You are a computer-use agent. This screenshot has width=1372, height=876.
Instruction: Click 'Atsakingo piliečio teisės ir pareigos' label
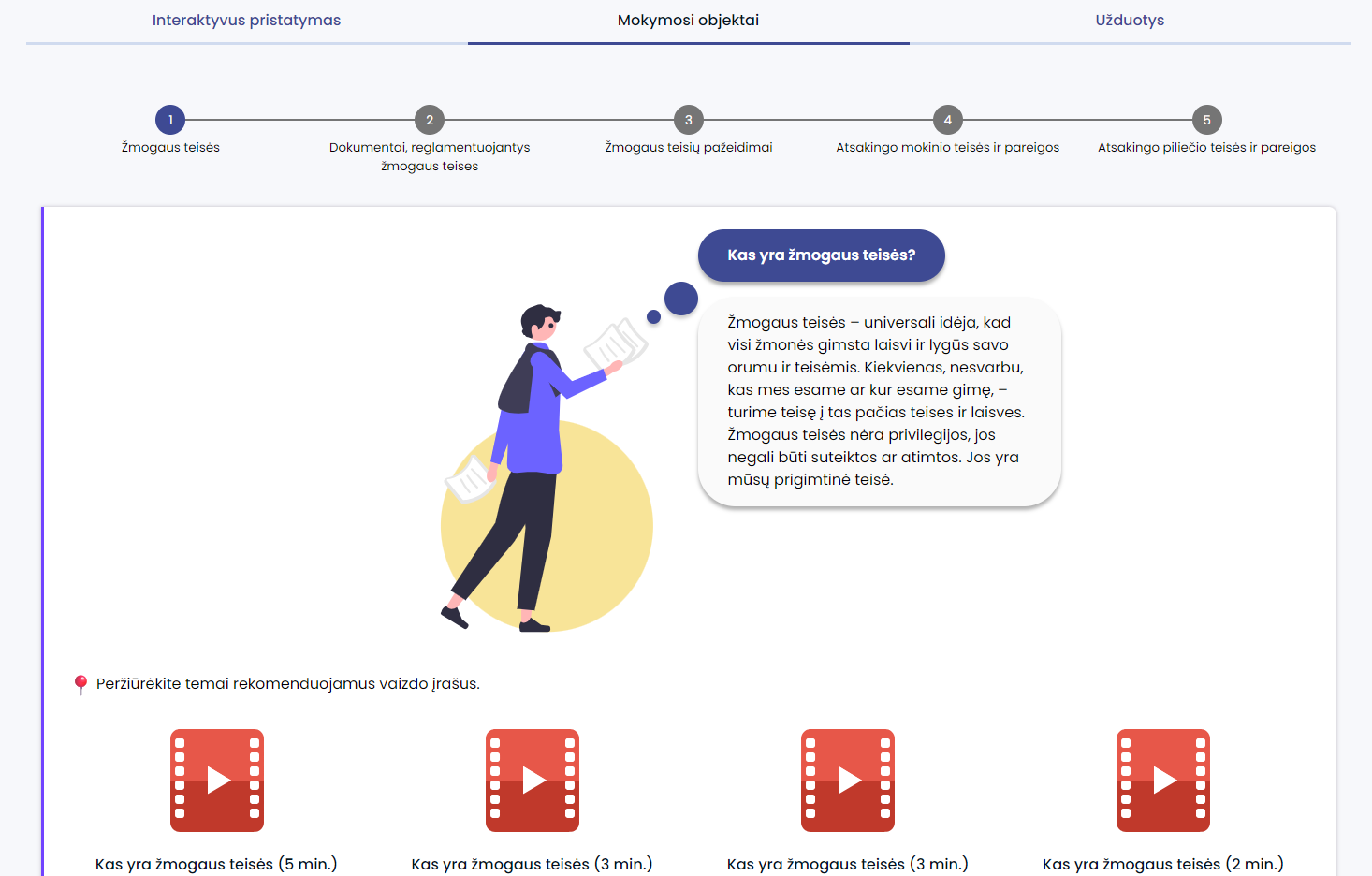pos(1207,147)
